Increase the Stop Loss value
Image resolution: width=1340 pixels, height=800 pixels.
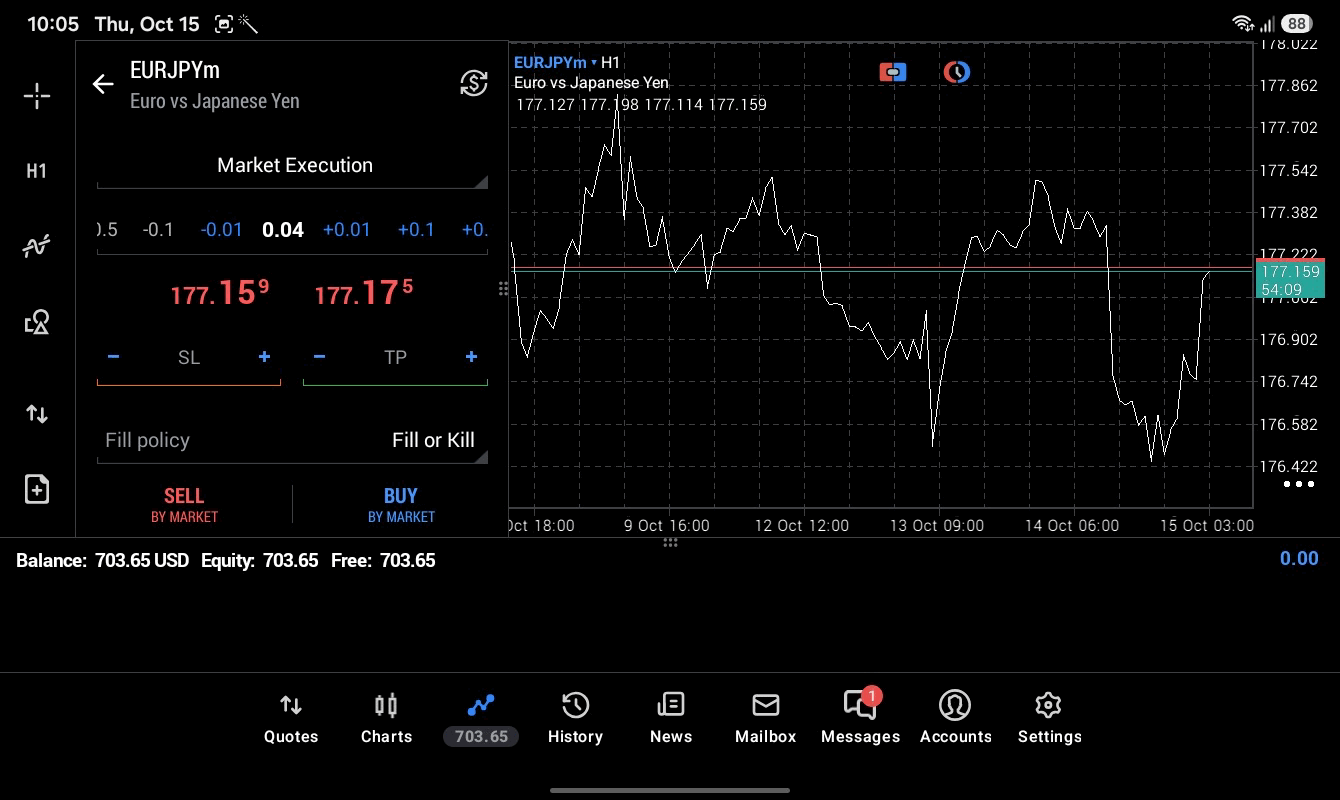264,357
